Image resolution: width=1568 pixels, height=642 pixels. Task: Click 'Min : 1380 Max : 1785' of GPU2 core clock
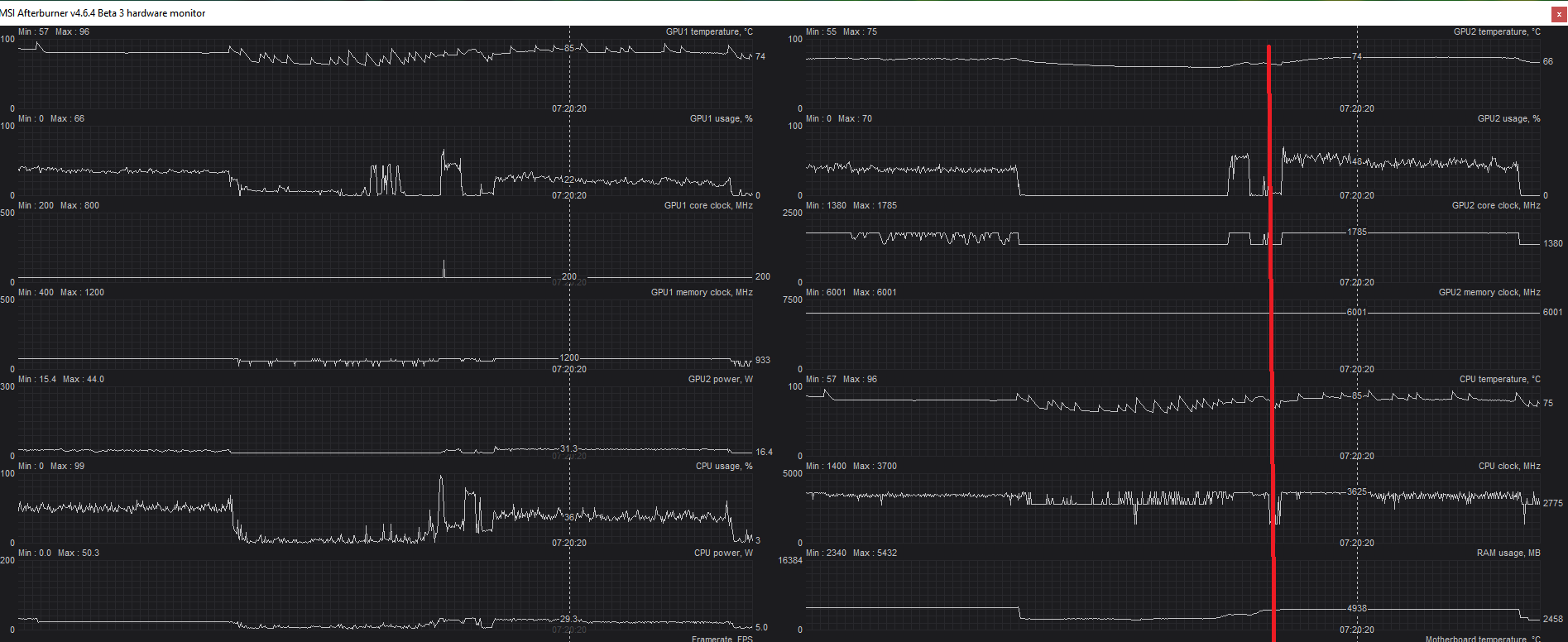coord(851,205)
